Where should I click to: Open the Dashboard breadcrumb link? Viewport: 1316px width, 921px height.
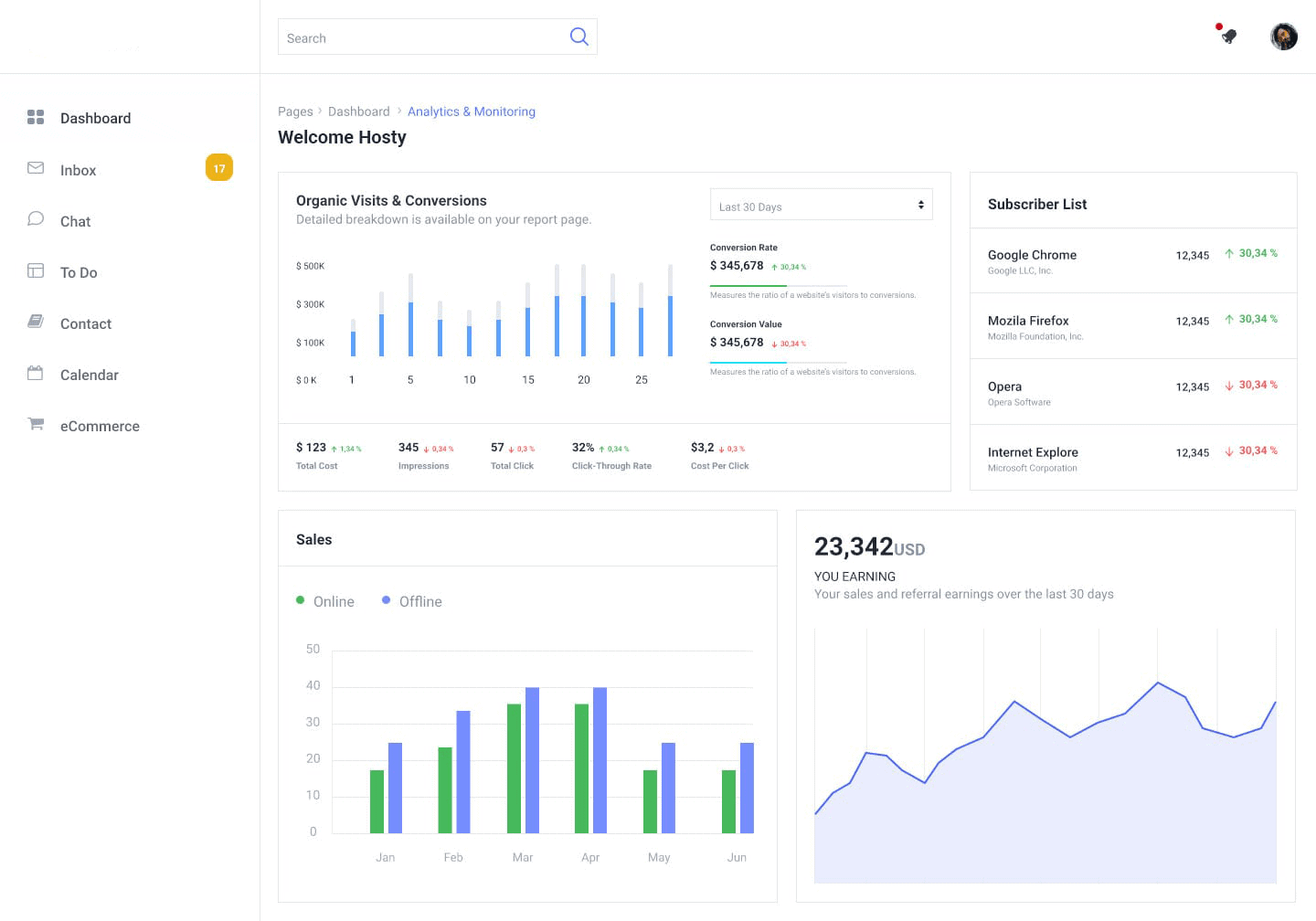point(359,111)
